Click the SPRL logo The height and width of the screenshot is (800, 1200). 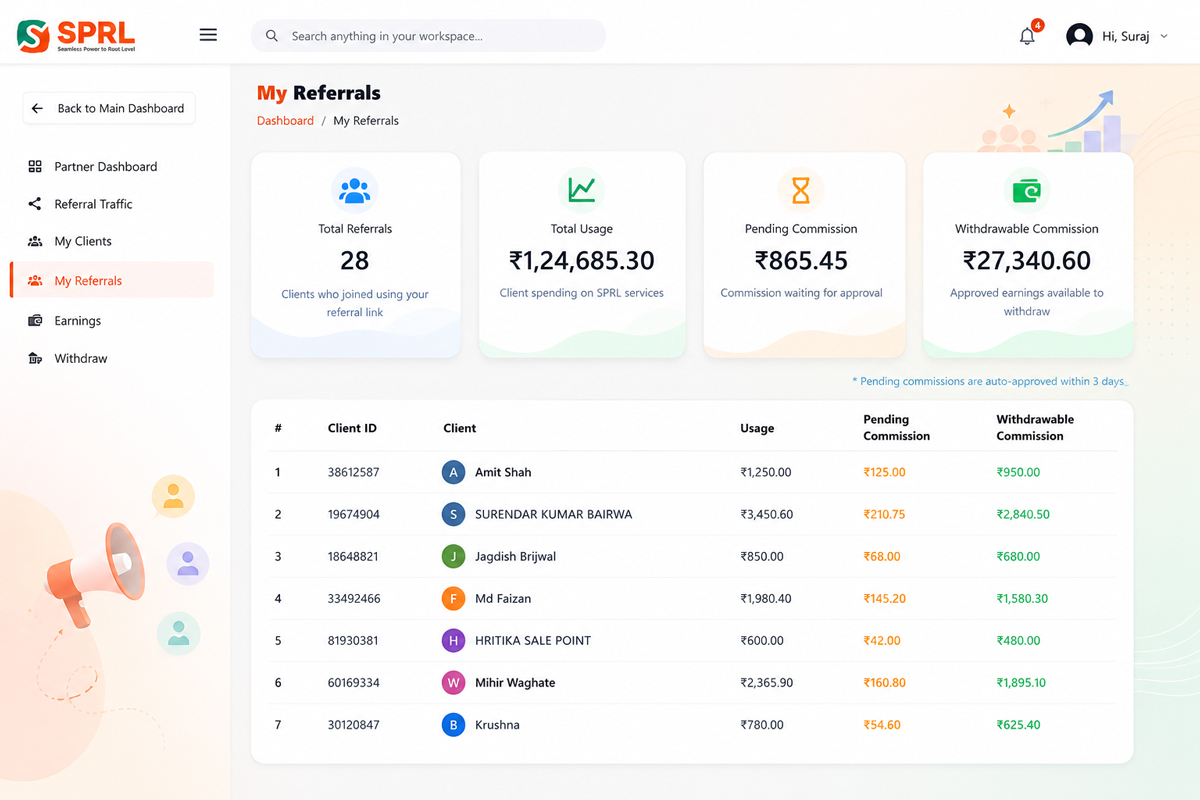(x=76, y=36)
